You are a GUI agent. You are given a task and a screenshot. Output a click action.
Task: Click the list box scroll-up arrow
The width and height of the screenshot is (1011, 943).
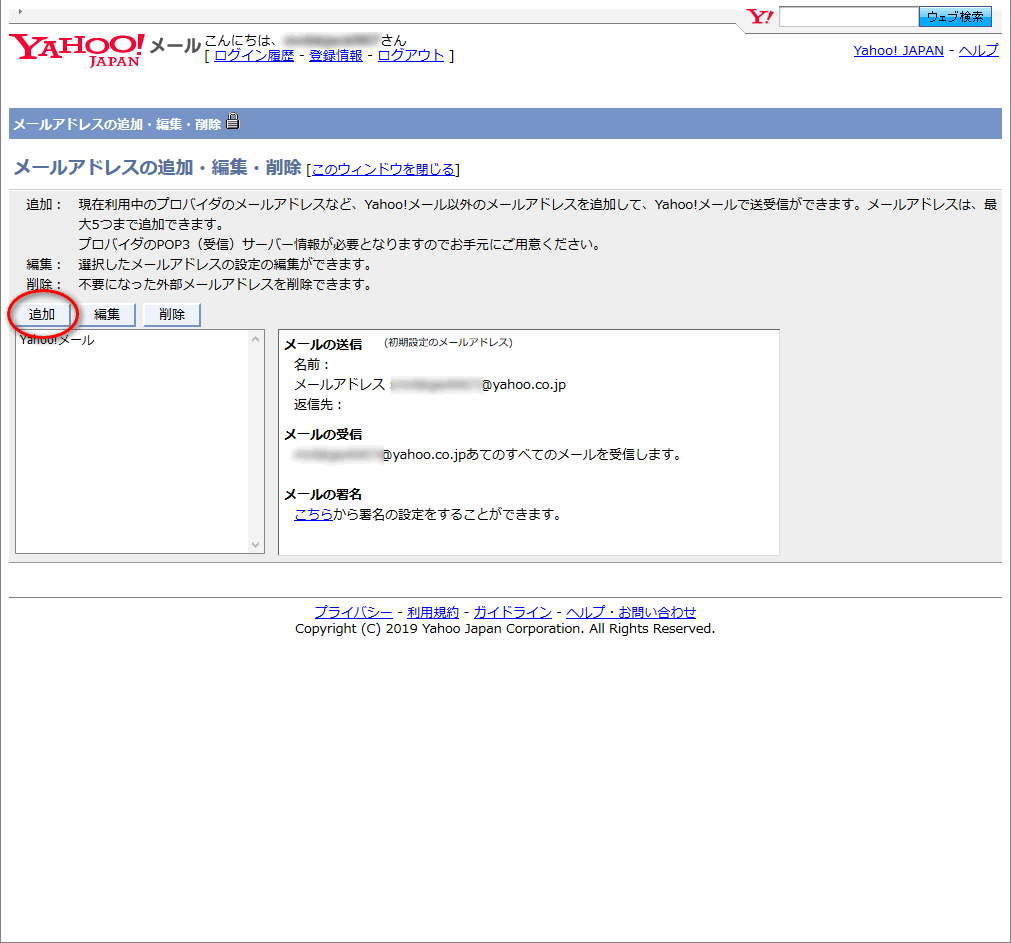point(255,339)
